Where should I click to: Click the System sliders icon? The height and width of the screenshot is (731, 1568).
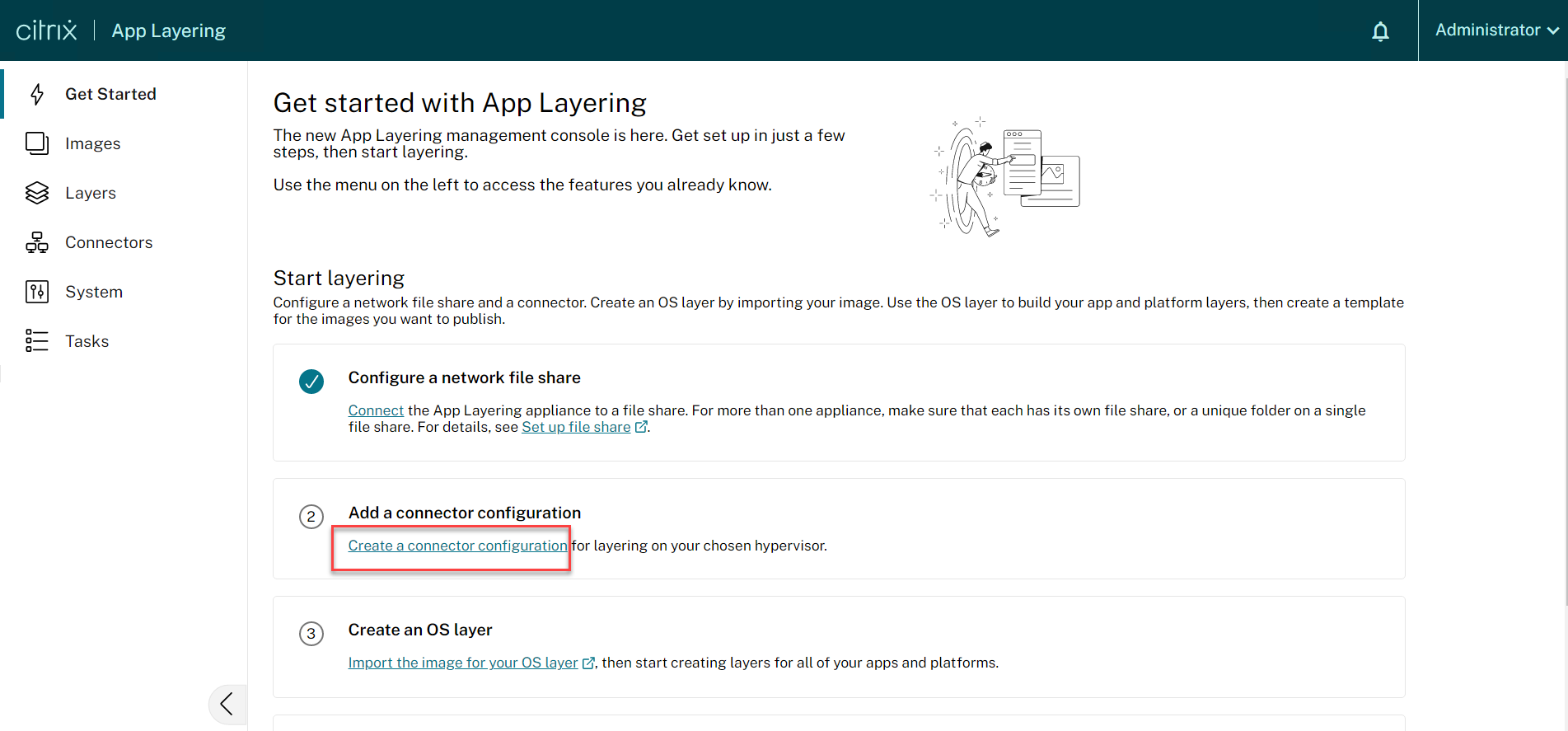(37, 292)
